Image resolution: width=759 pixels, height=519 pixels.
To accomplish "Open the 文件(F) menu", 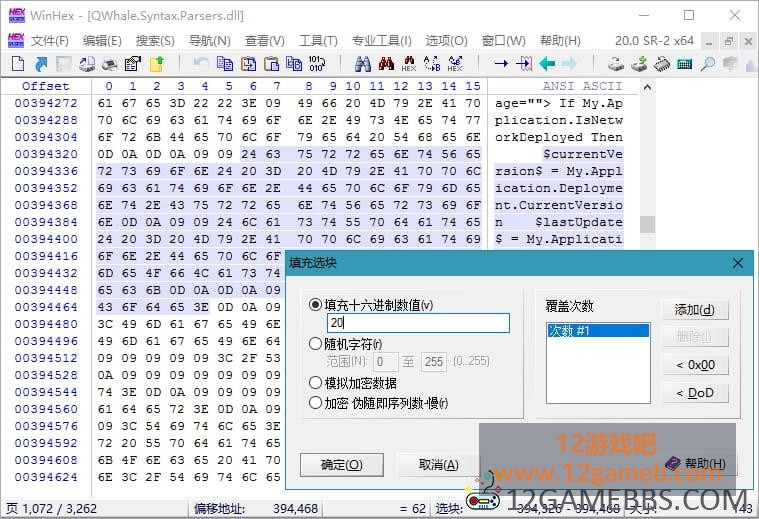I will click(50, 41).
